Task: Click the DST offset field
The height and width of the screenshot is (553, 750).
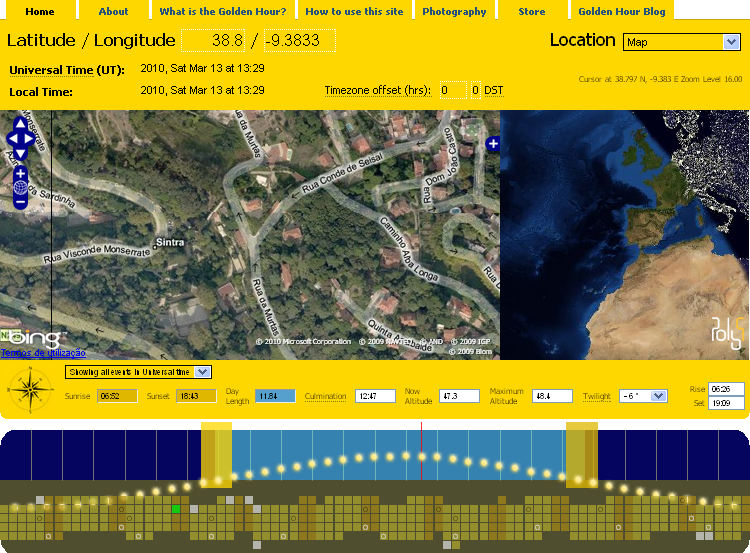Action: click(475, 90)
